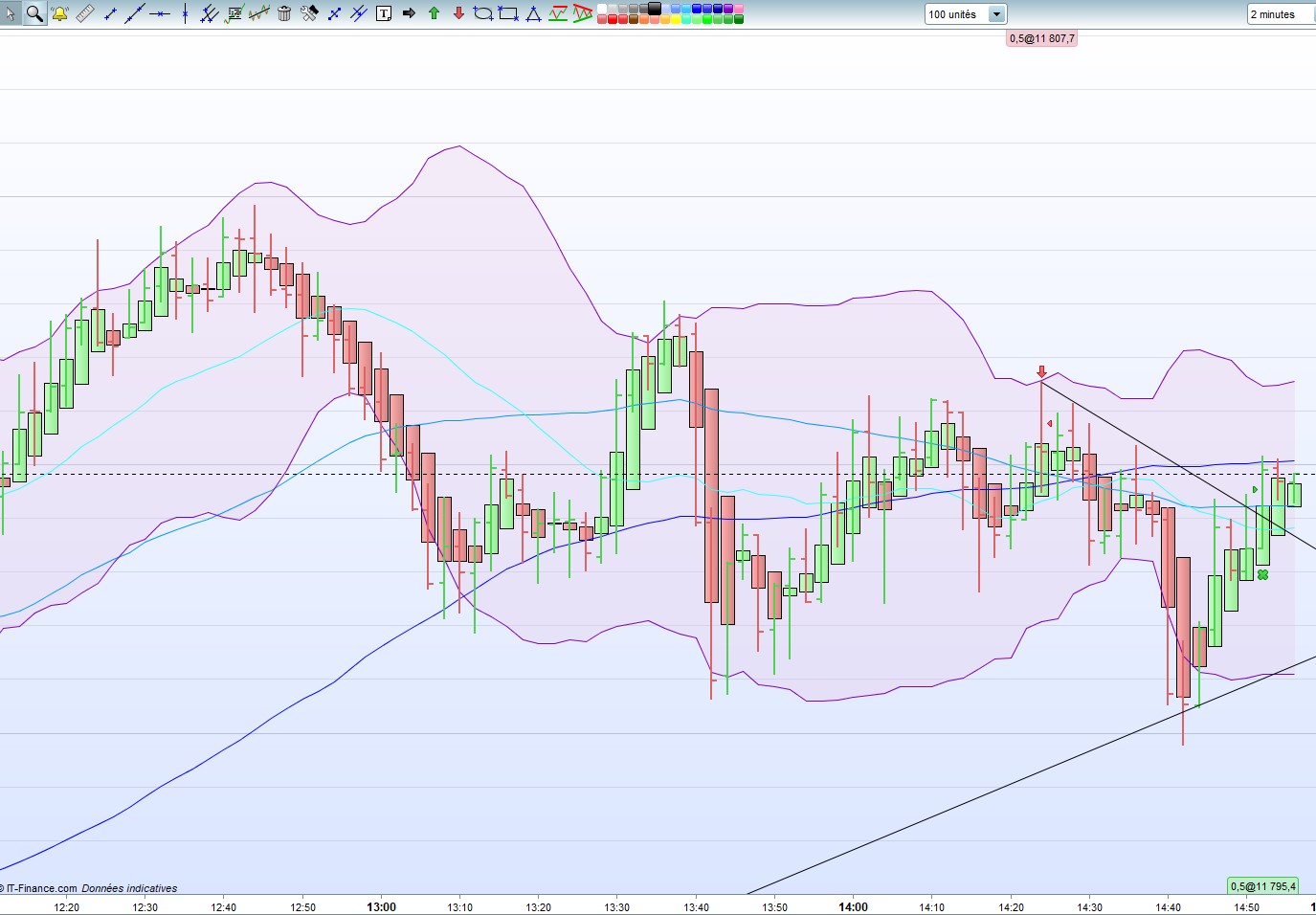Select the regression line tool
This screenshot has width=1316, height=915.
259,13
